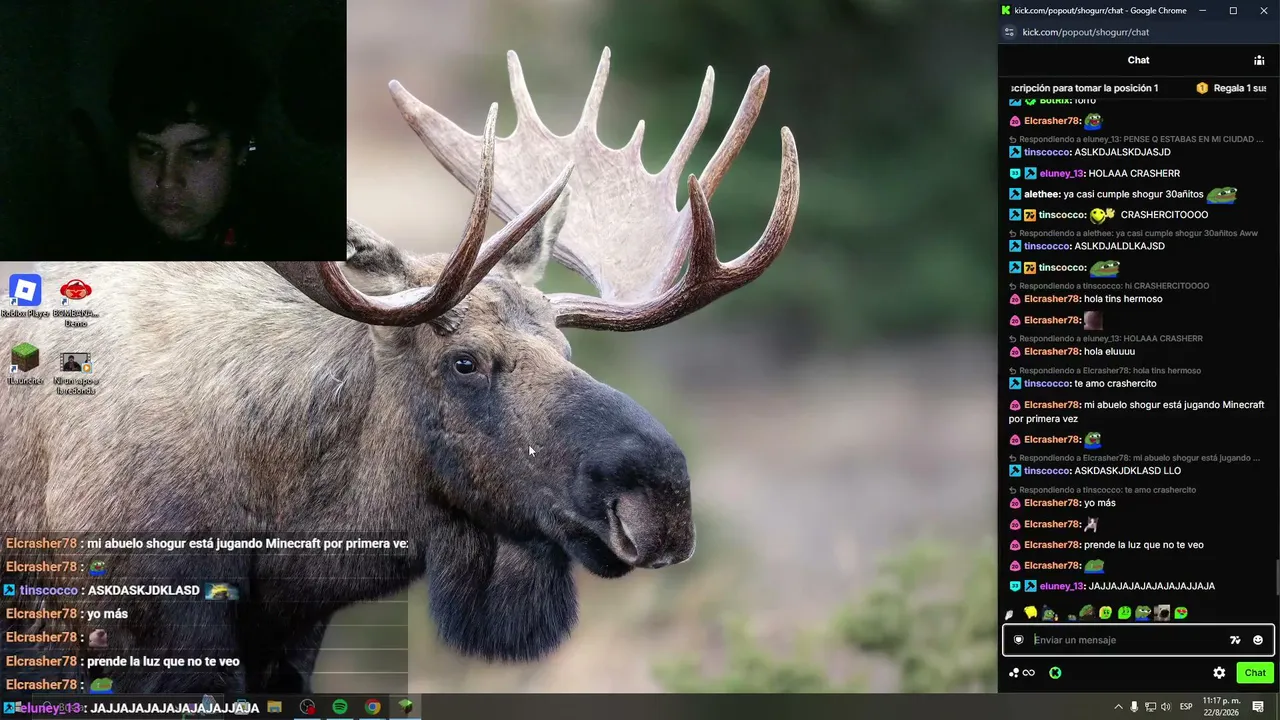Screen dimensions: 1280x720
Task: Insert the grayscale photo quick emote
Action: coord(1162,613)
